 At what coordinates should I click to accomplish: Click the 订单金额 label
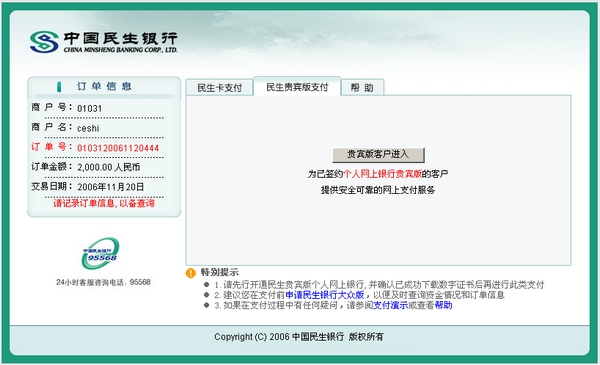[51, 167]
